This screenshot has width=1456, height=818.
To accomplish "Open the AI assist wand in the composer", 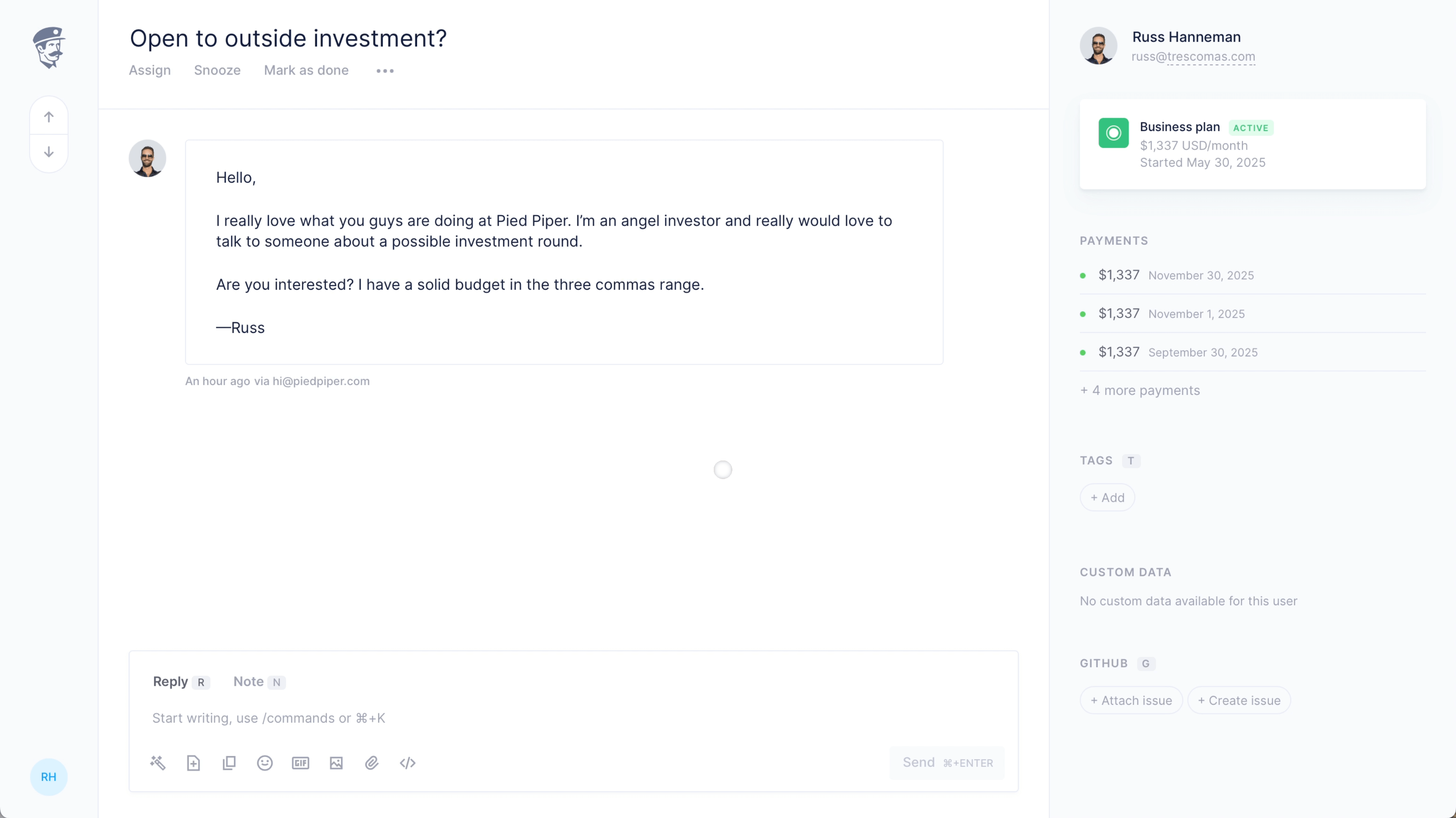I will [158, 763].
